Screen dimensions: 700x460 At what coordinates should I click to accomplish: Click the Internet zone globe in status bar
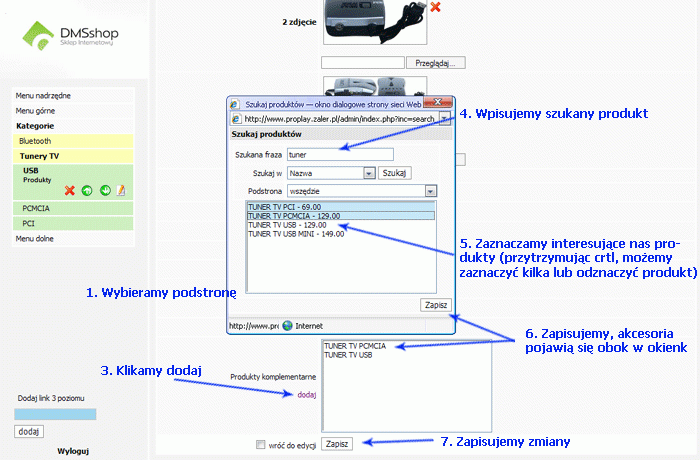coord(288,326)
